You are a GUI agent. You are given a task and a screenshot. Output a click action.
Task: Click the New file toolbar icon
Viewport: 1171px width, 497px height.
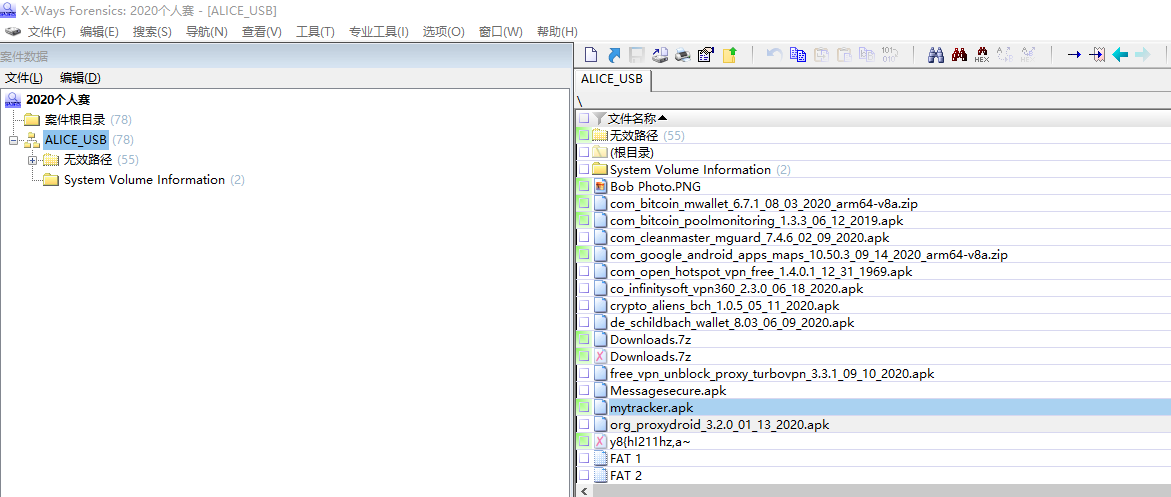tap(591, 55)
